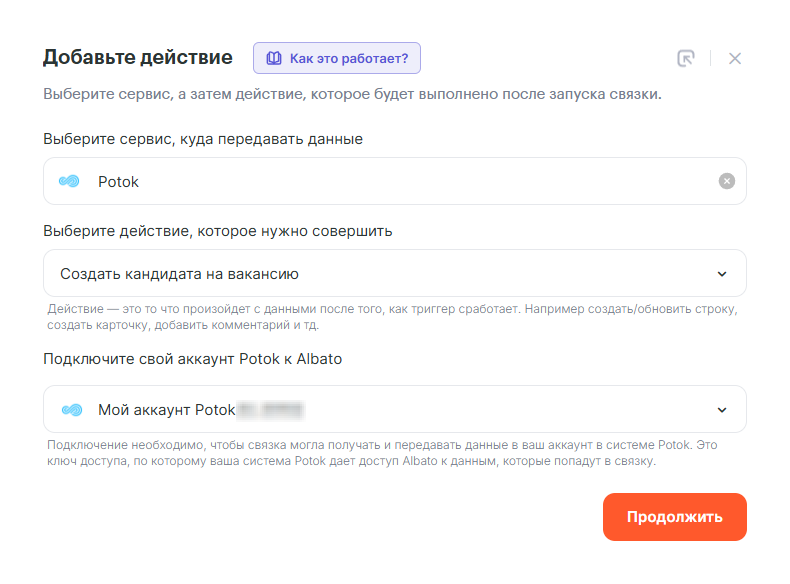Open the 'Создать кандидата на вакансию' dropdown
The image size is (790, 584).
click(x=394, y=273)
